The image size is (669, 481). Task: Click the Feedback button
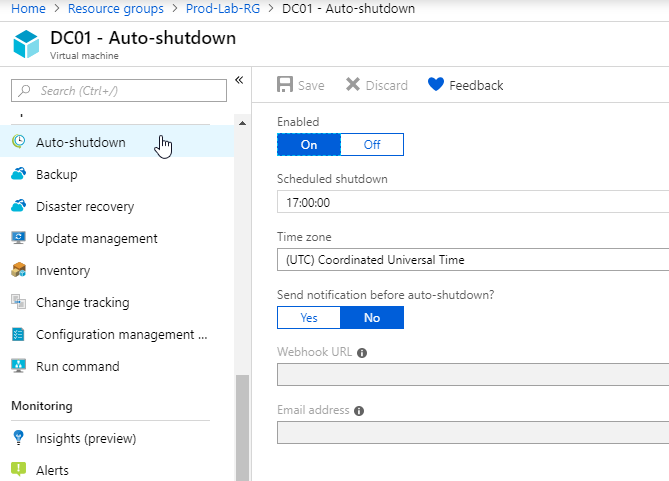465,85
